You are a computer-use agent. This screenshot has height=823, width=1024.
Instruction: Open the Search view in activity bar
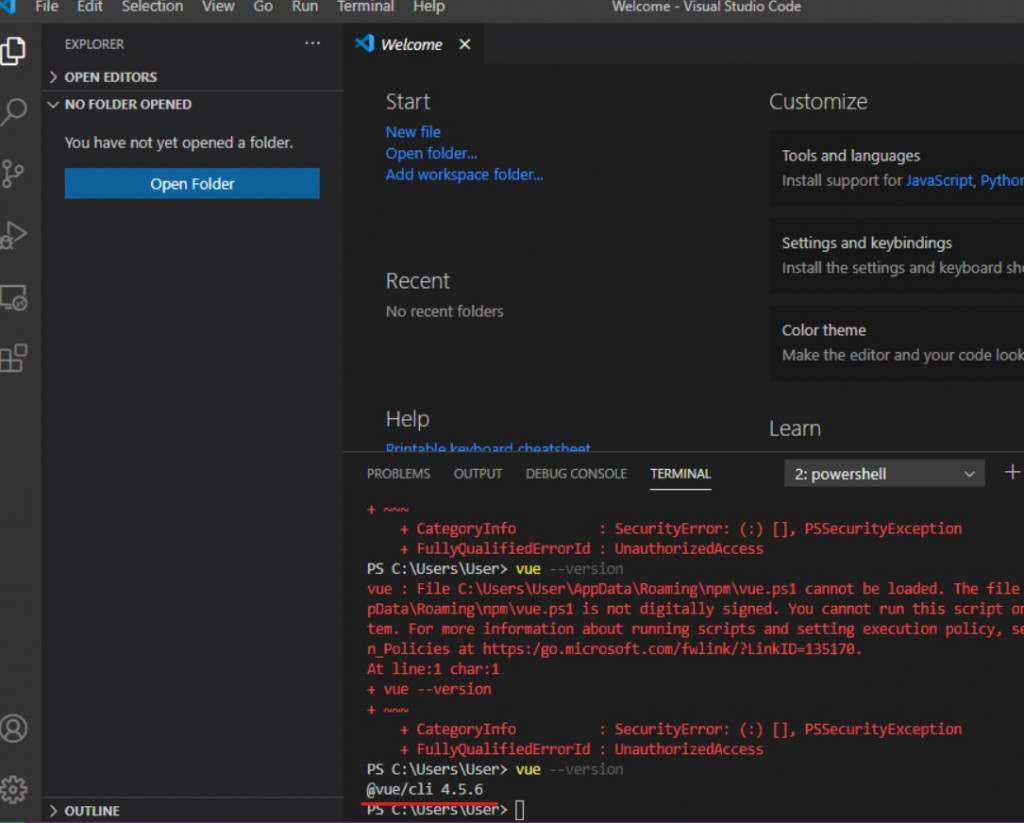pyautogui.click(x=13, y=112)
